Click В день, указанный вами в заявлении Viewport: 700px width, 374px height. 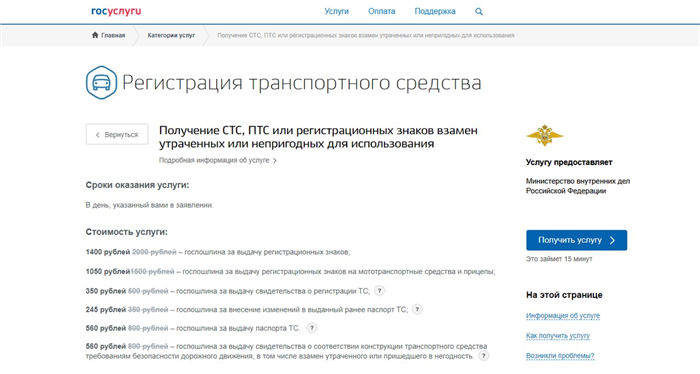[150, 205]
